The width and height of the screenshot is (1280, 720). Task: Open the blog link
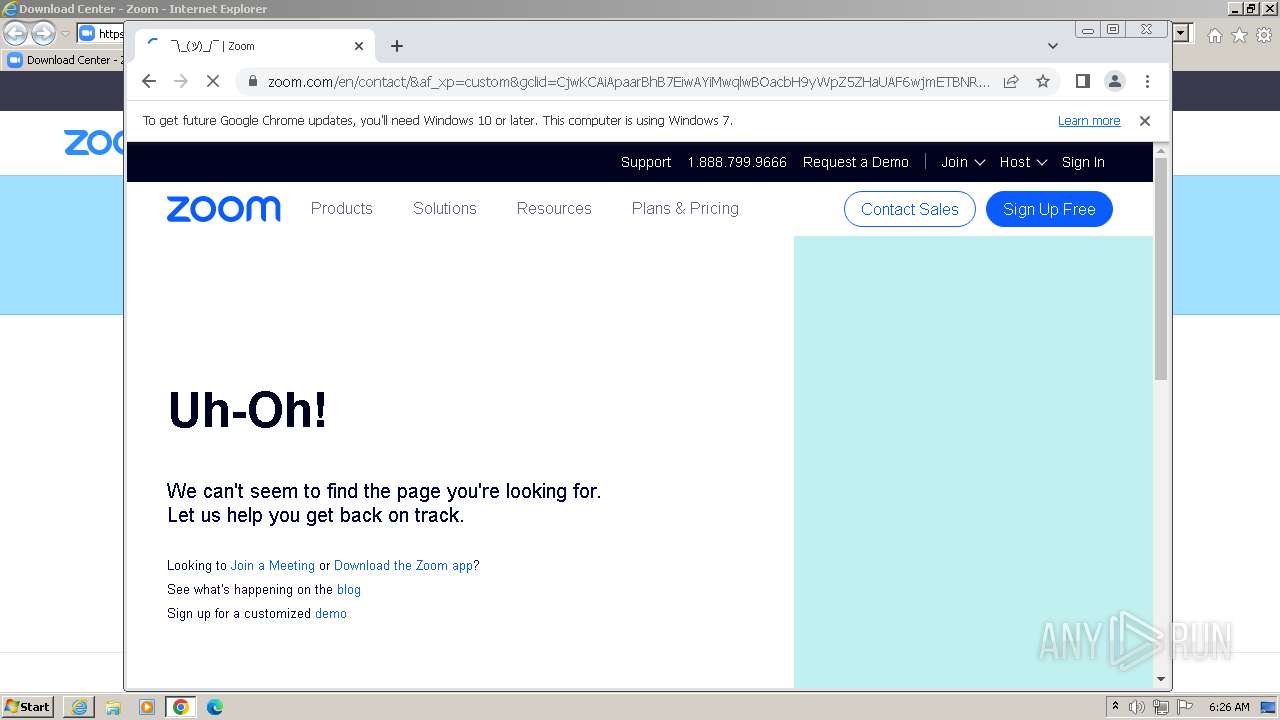349,590
